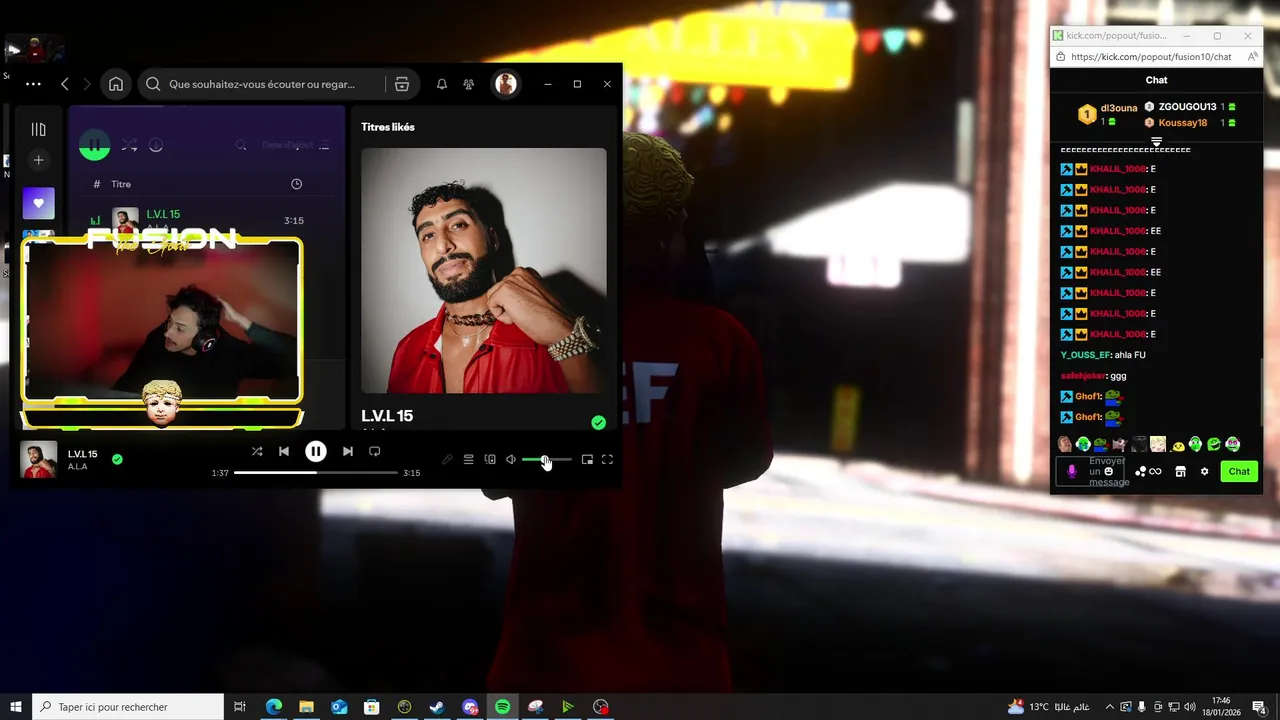
Task: Open Kick chat settings gear
Action: 1204,471
